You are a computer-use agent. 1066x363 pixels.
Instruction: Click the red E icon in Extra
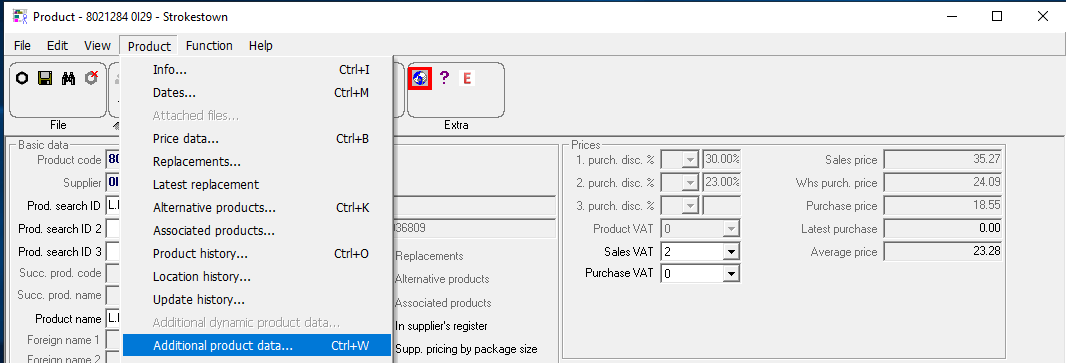[x=466, y=78]
